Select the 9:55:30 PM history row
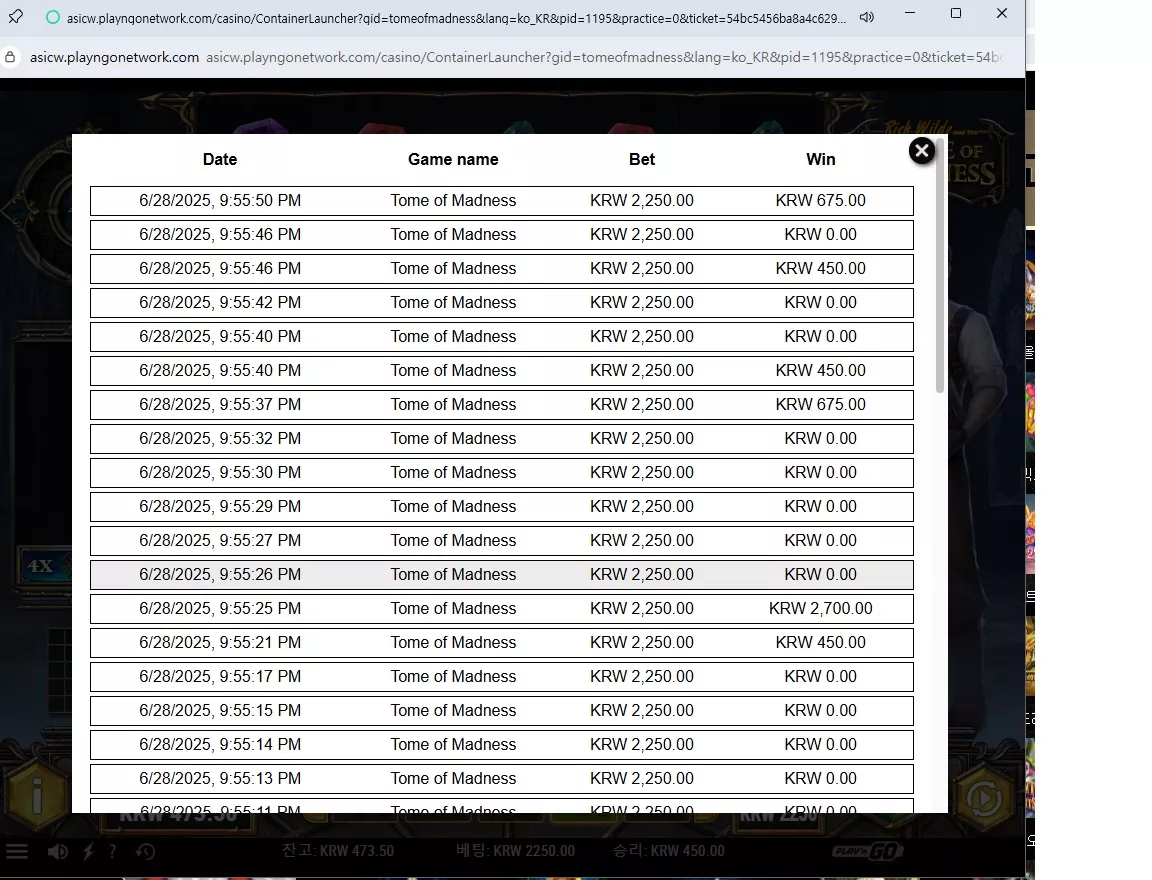 tap(502, 473)
